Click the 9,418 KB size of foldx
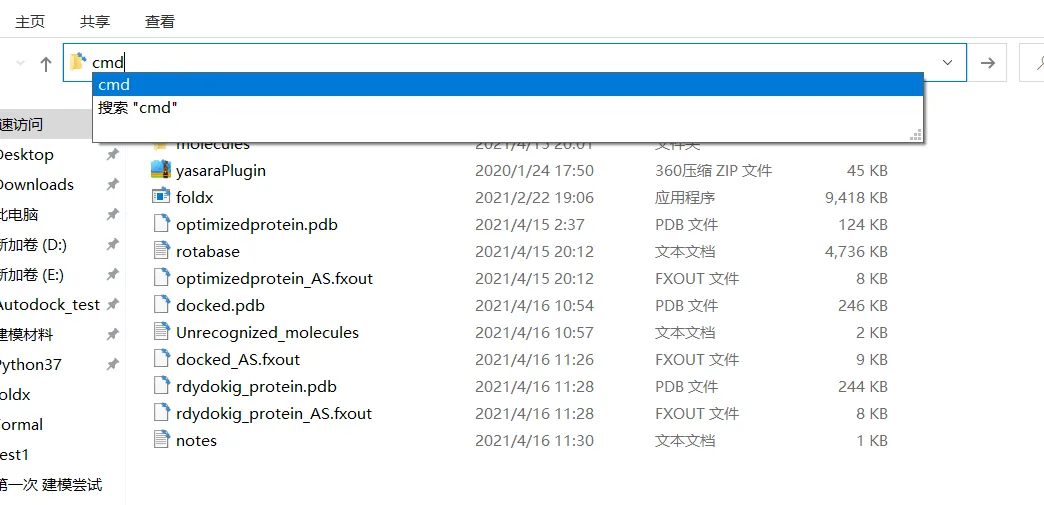 [x=855, y=198]
